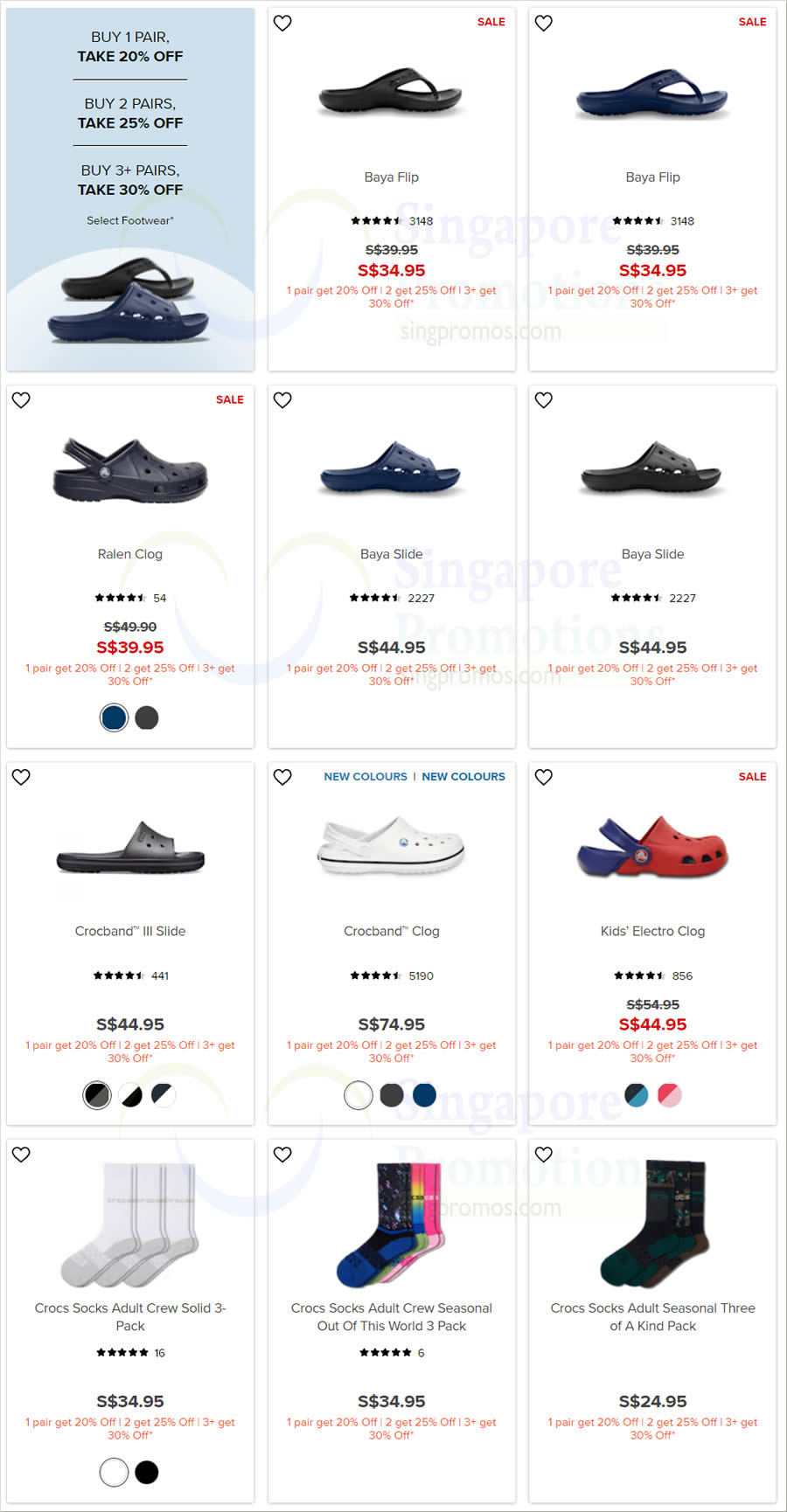Choose dark grey swatch under Ralen Clog
The height and width of the screenshot is (1512, 787).
pos(147,718)
